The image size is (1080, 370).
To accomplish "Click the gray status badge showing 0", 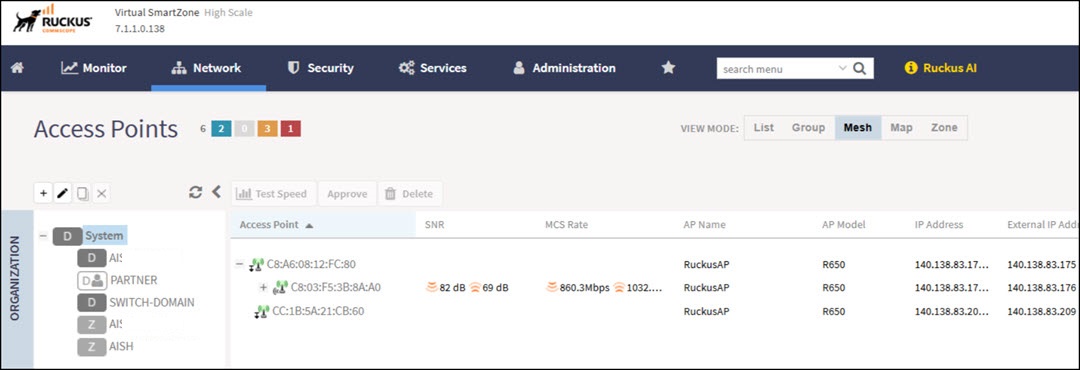I will click(x=245, y=128).
